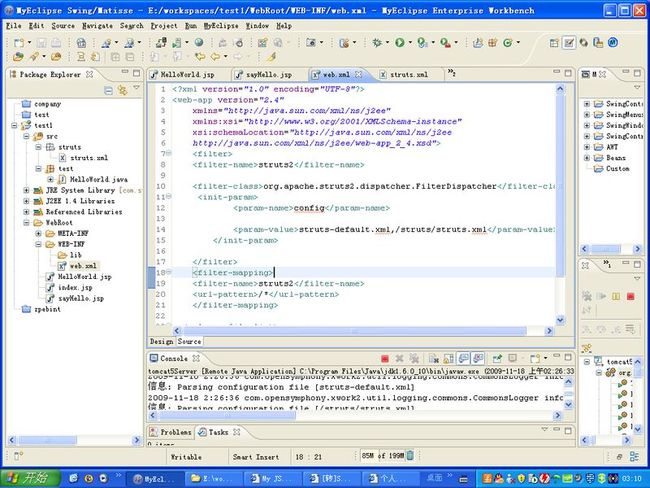Screen dimensions: 650x488
Task: Click the Windows Start button
Action: 30,478
